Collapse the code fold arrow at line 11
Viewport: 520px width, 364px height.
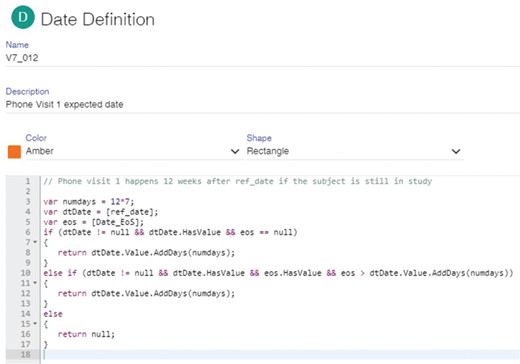tap(35, 283)
